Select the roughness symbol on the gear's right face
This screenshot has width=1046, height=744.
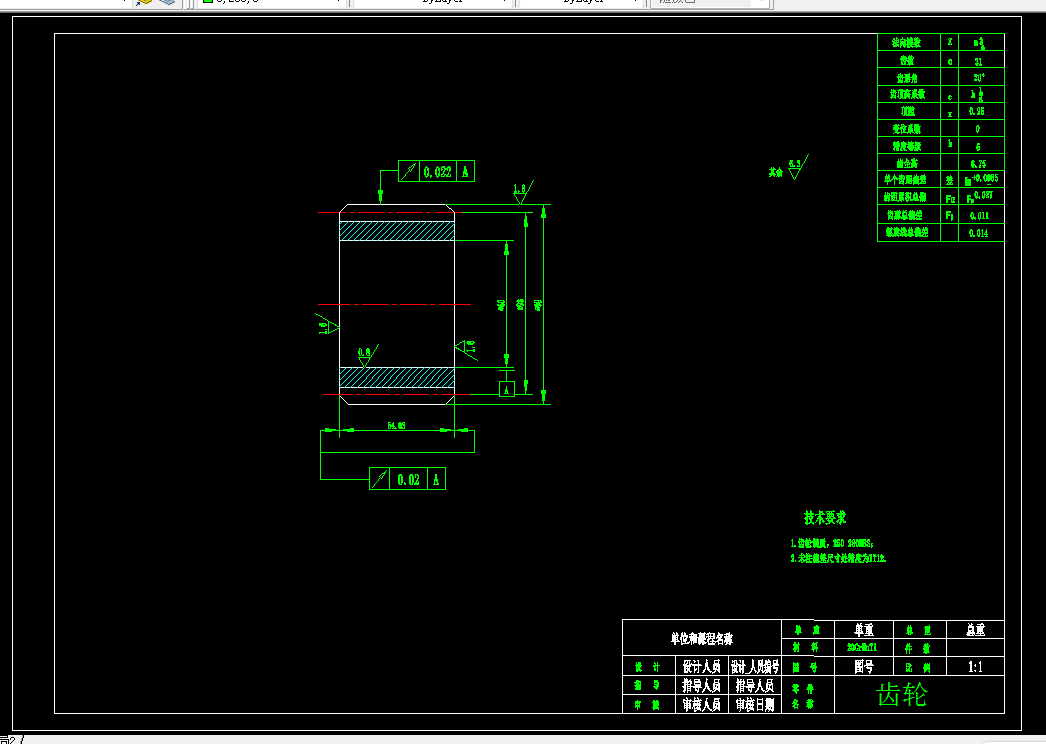point(466,348)
